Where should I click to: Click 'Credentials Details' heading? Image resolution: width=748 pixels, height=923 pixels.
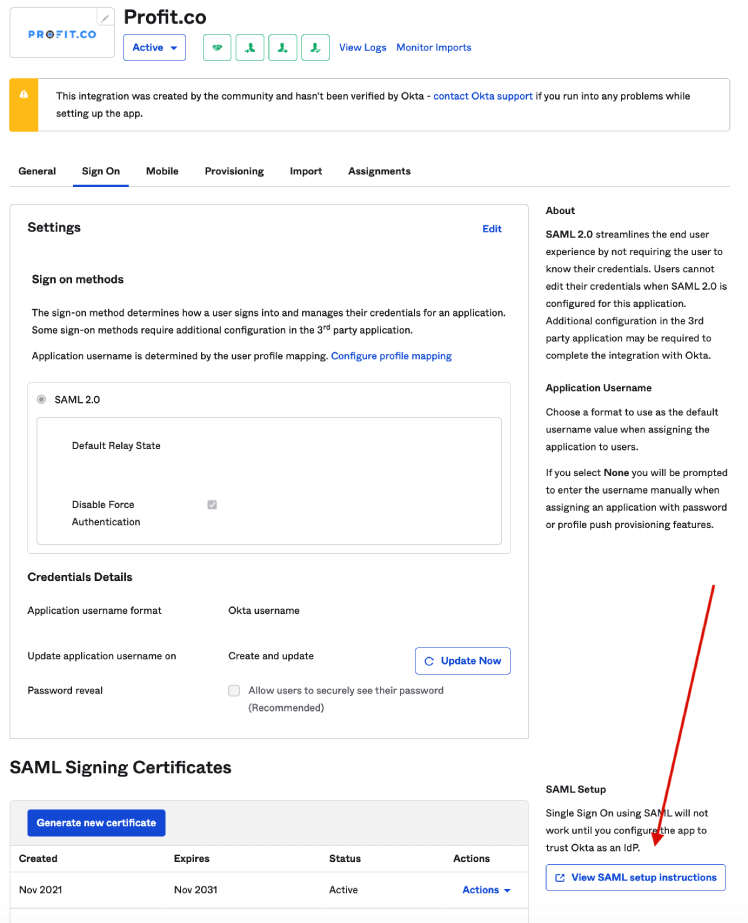(x=80, y=577)
